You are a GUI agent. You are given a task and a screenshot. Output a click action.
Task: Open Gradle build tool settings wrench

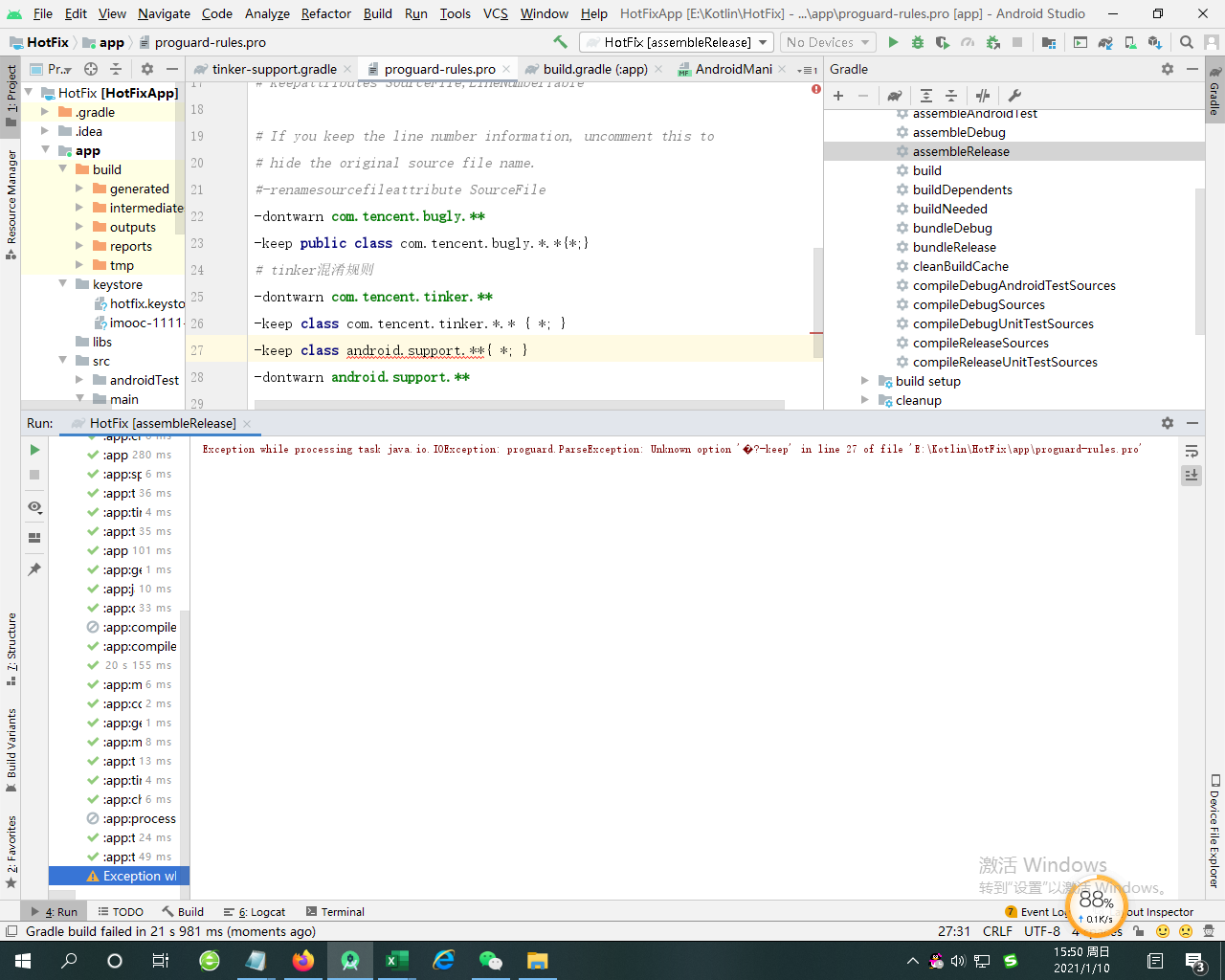coord(1014,96)
